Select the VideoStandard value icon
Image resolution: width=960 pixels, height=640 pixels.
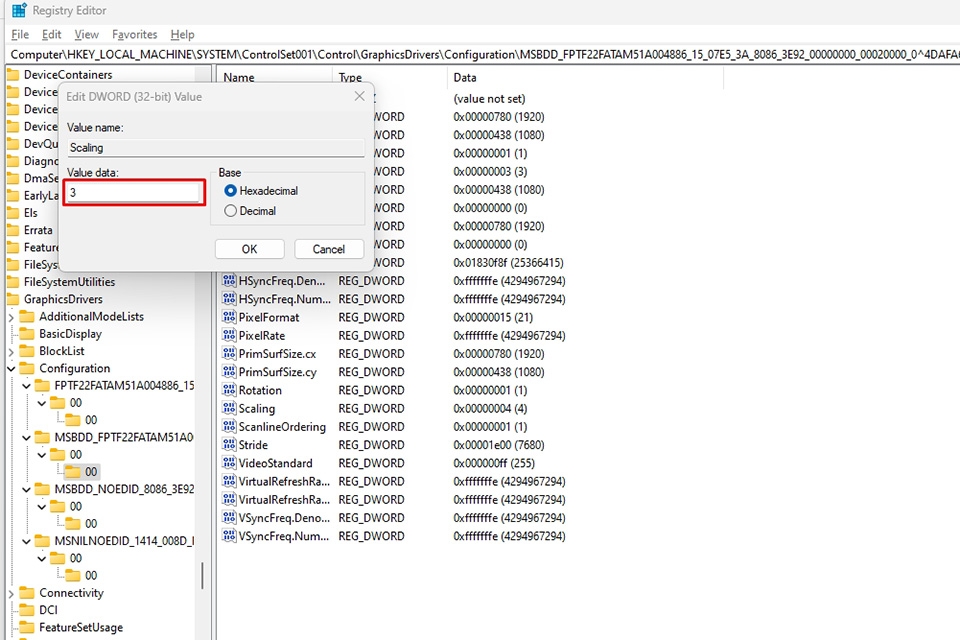(x=229, y=462)
